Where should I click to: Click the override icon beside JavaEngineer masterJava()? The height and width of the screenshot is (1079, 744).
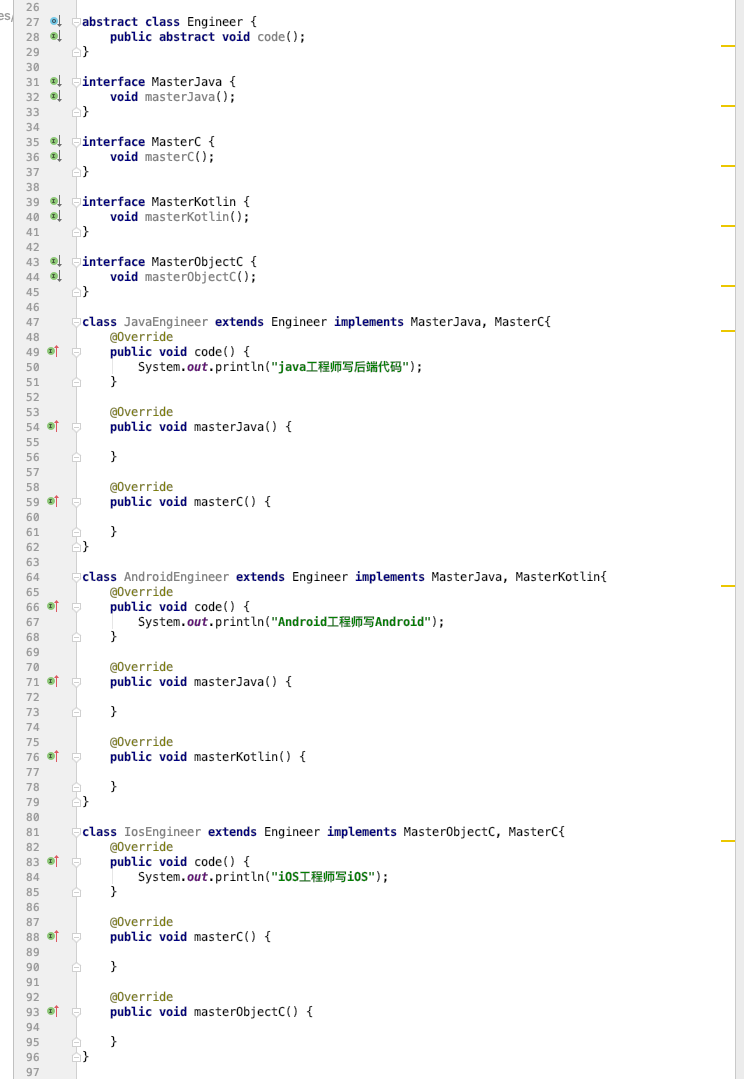pos(53,426)
